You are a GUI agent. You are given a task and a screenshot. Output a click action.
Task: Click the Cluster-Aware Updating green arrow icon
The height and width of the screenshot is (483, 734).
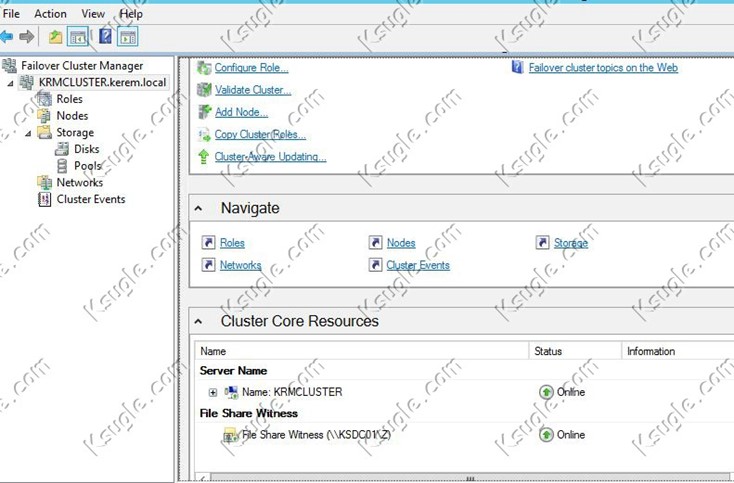tap(204, 156)
